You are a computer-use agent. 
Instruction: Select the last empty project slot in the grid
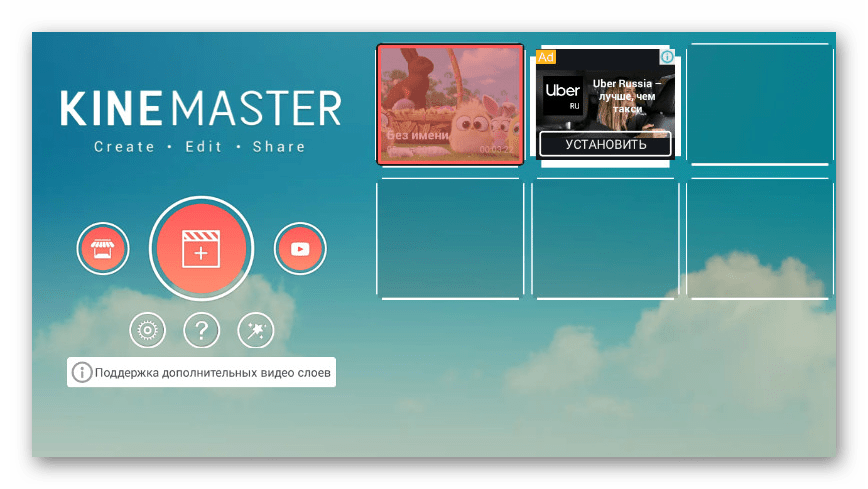click(760, 238)
